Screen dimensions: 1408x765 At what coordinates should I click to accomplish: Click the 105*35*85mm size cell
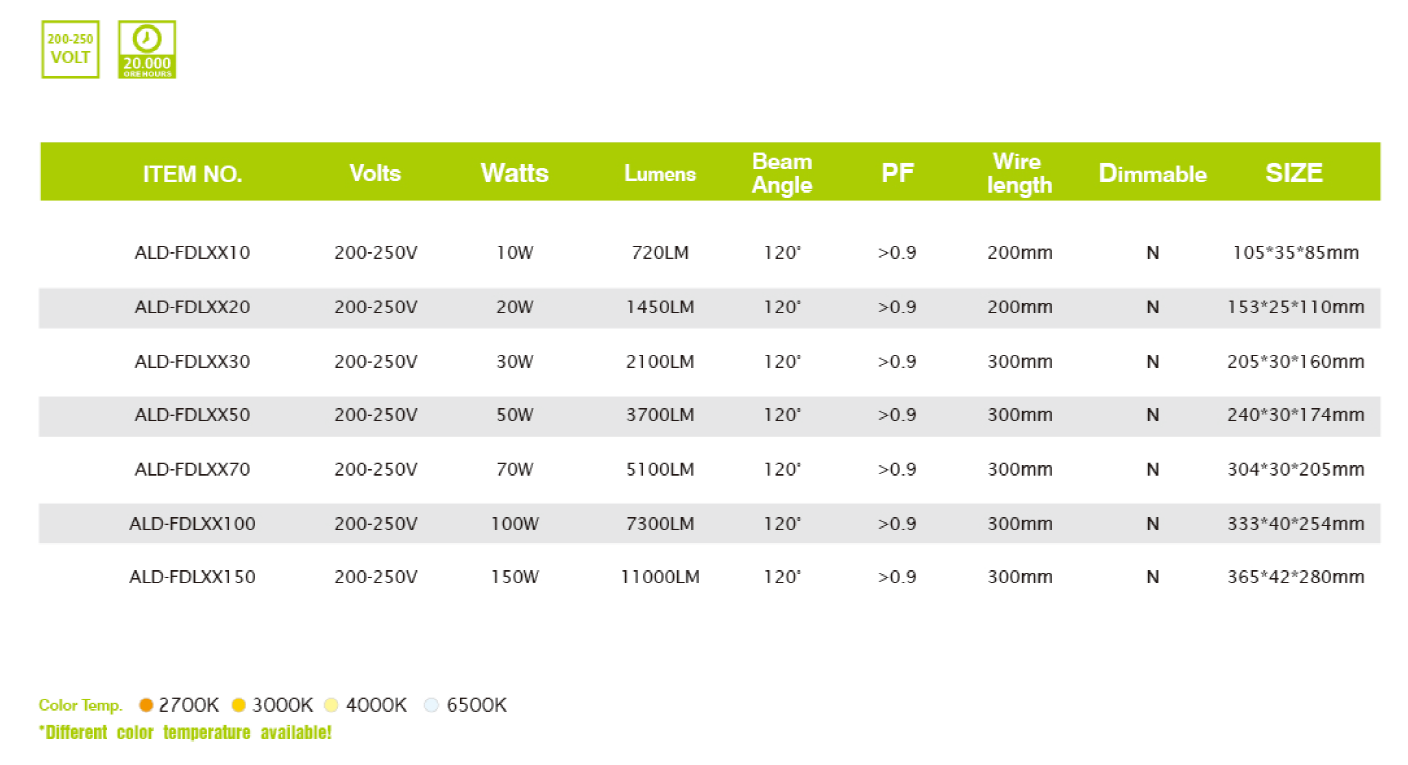(1296, 253)
